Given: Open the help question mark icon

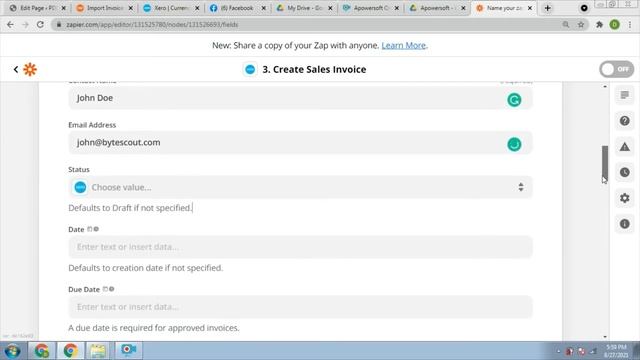Looking at the screenshot, I should click(624, 121).
